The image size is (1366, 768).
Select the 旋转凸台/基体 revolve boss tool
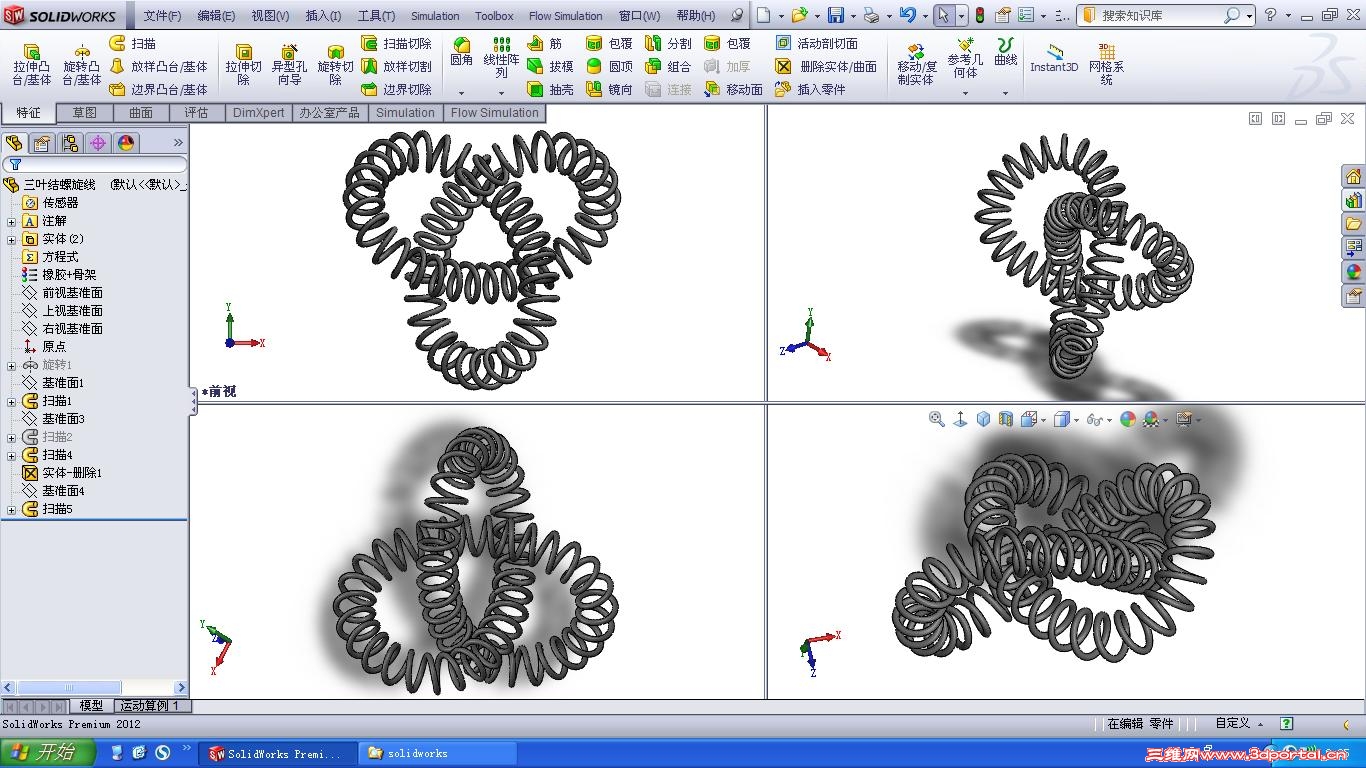click(x=82, y=65)
